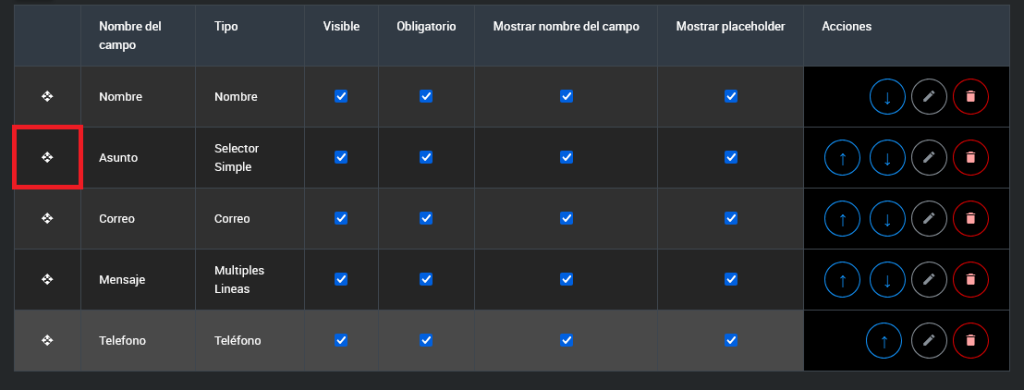Edit the Correo field with pencil icon
1024x390 pixels.
point(929,219)
